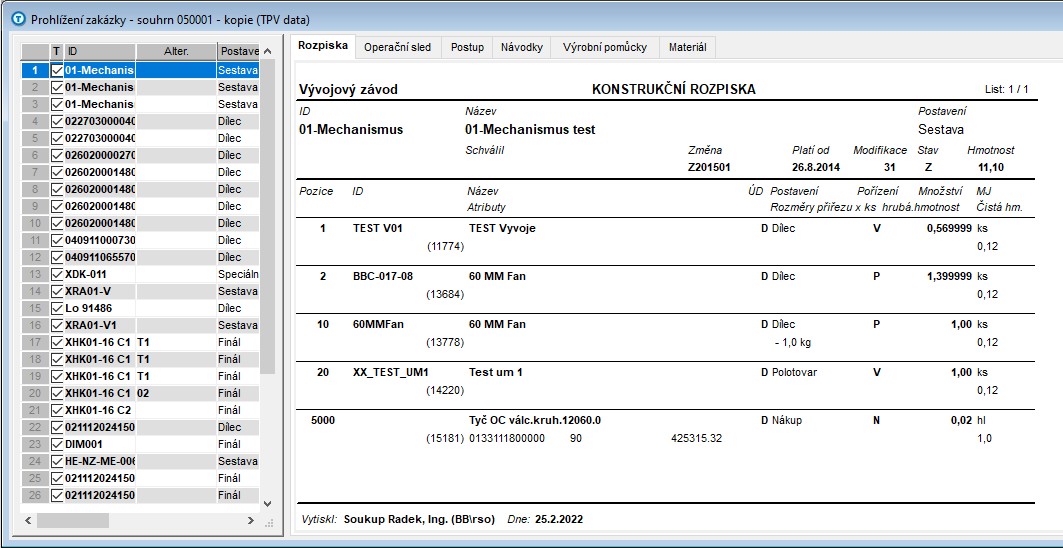
Task: Click the quantity 1,399999 in the report
Action: click(950, 276)
